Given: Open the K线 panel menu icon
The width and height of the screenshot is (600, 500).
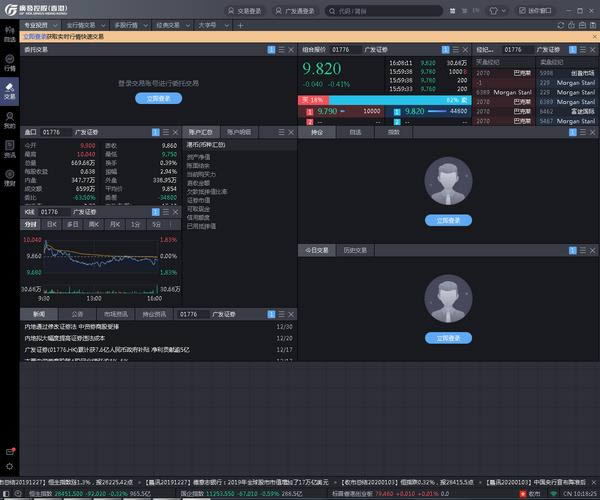Looking at the screenshot, I should [x=166, y=212].
